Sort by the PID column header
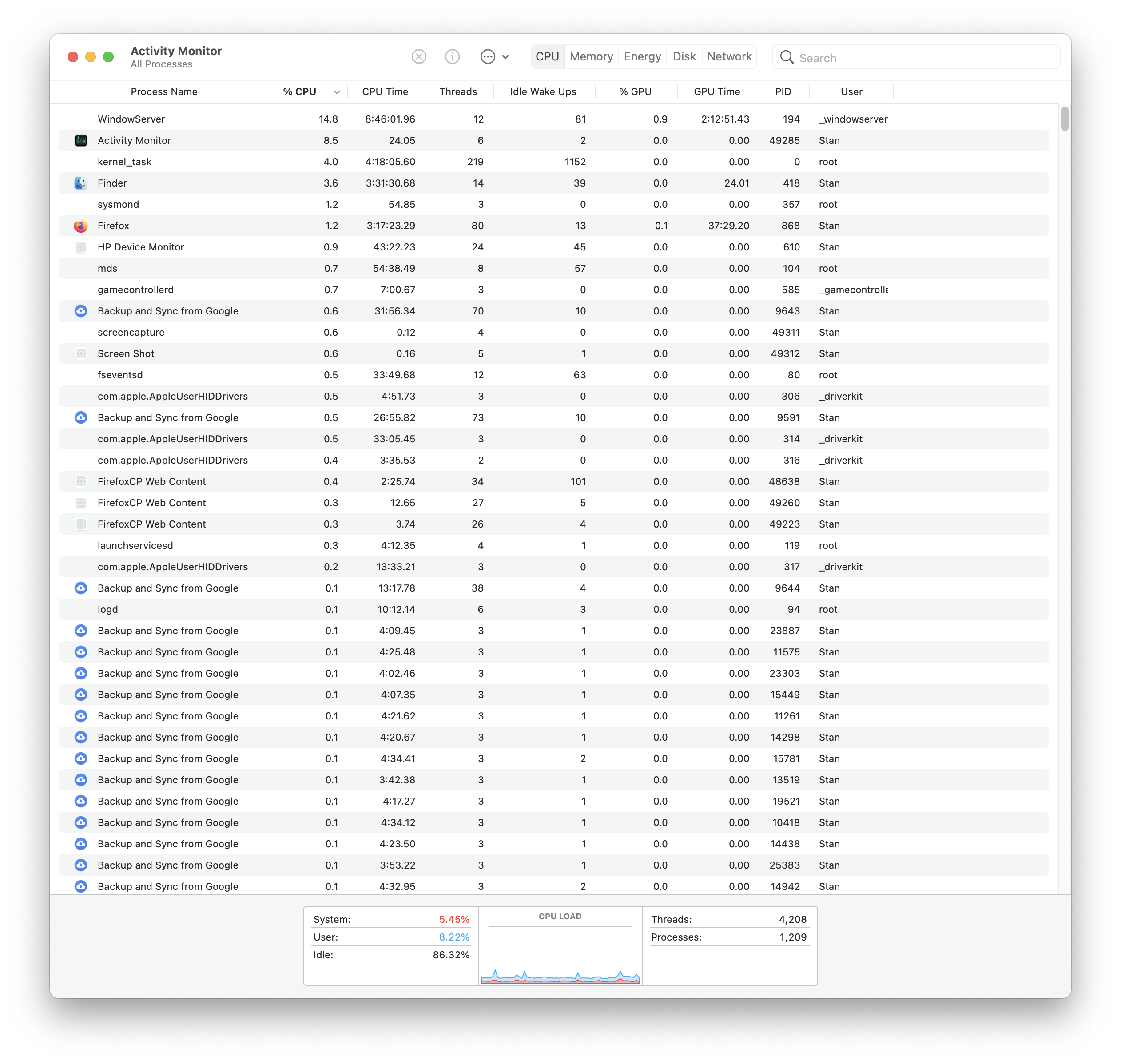This screenshot has width=1121, height=1064. pyautogui.click(x=783, y=92)
